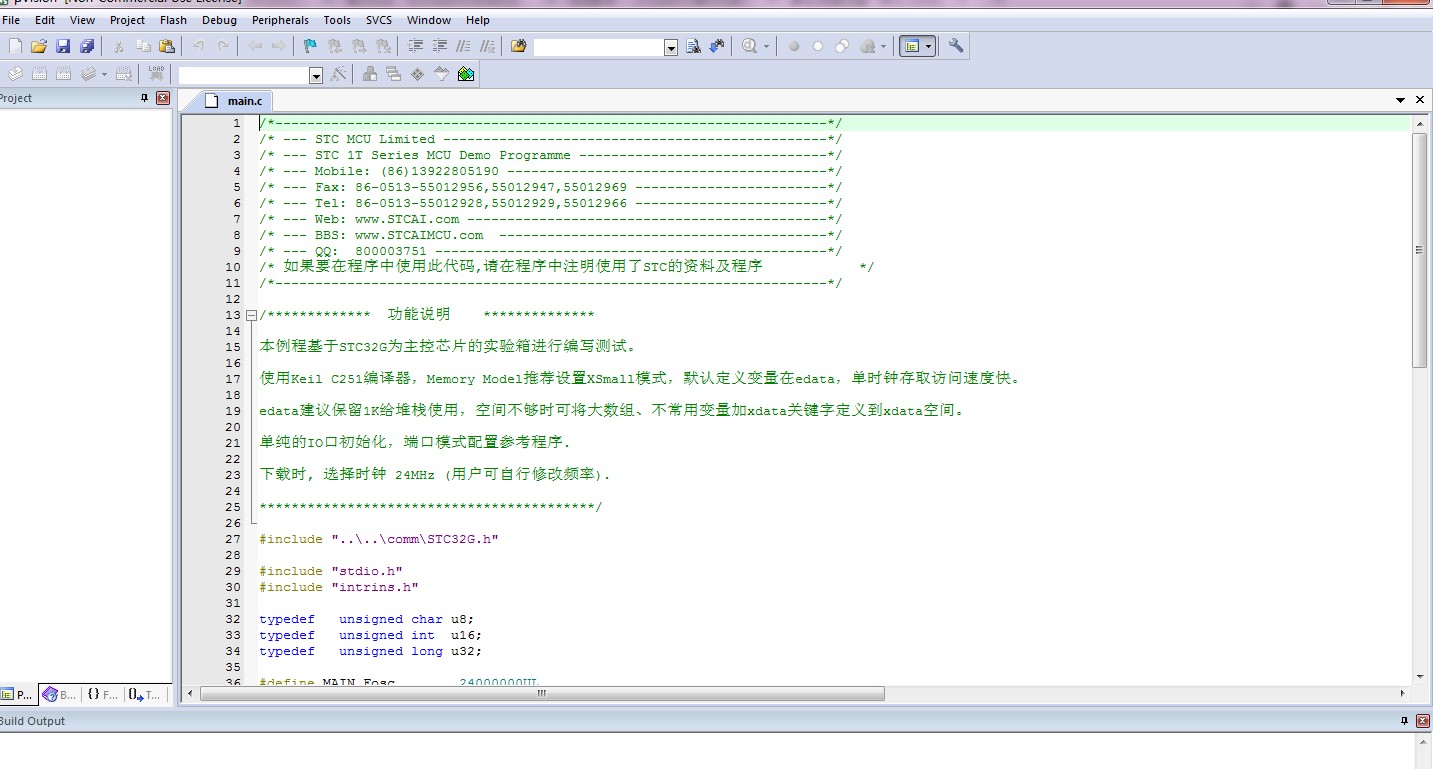This screenshot has height=769, width=1433.
Task: Unindent the selected lines
Action: (x=439, y=46)
